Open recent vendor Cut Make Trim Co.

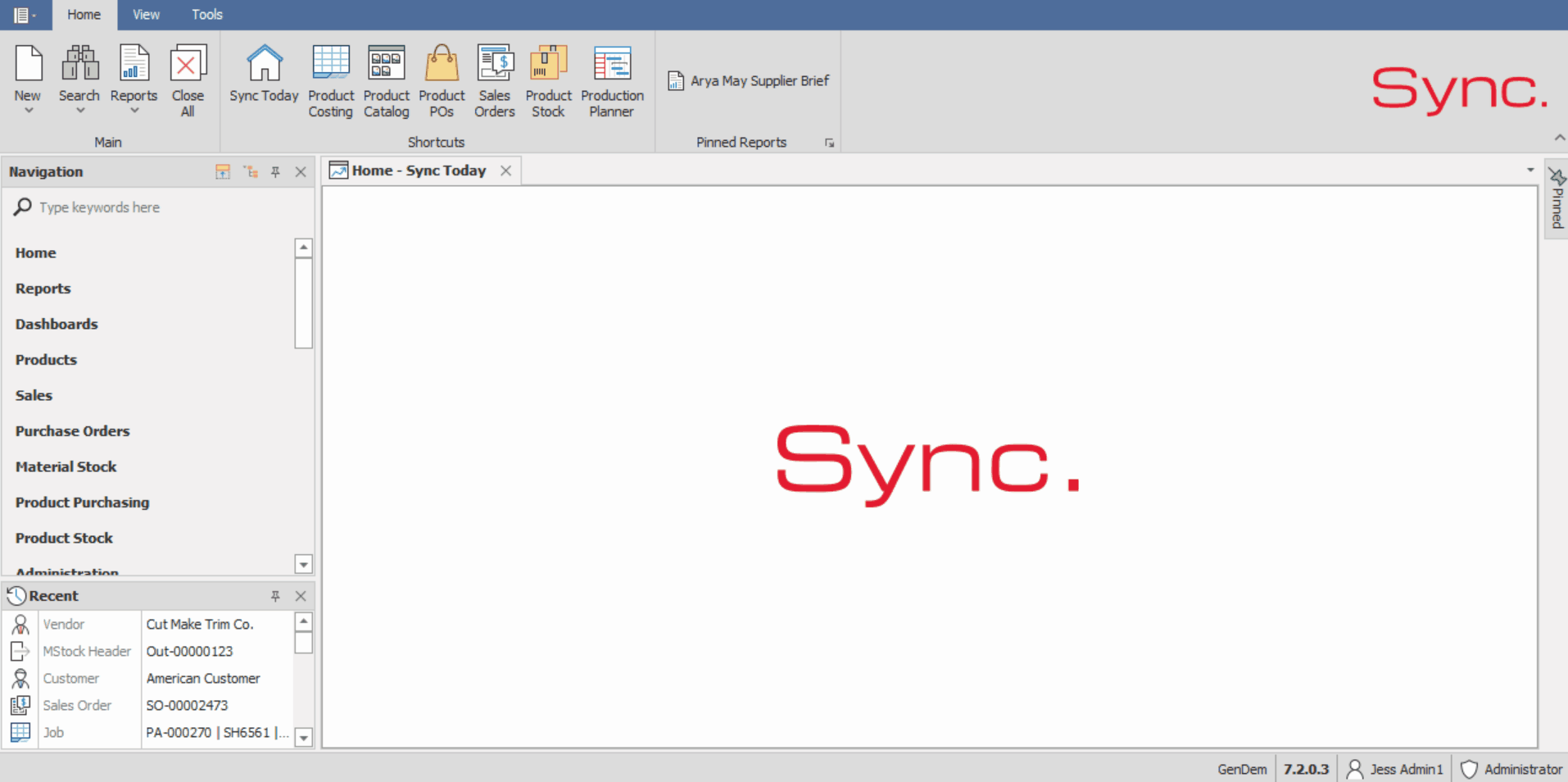200,624
